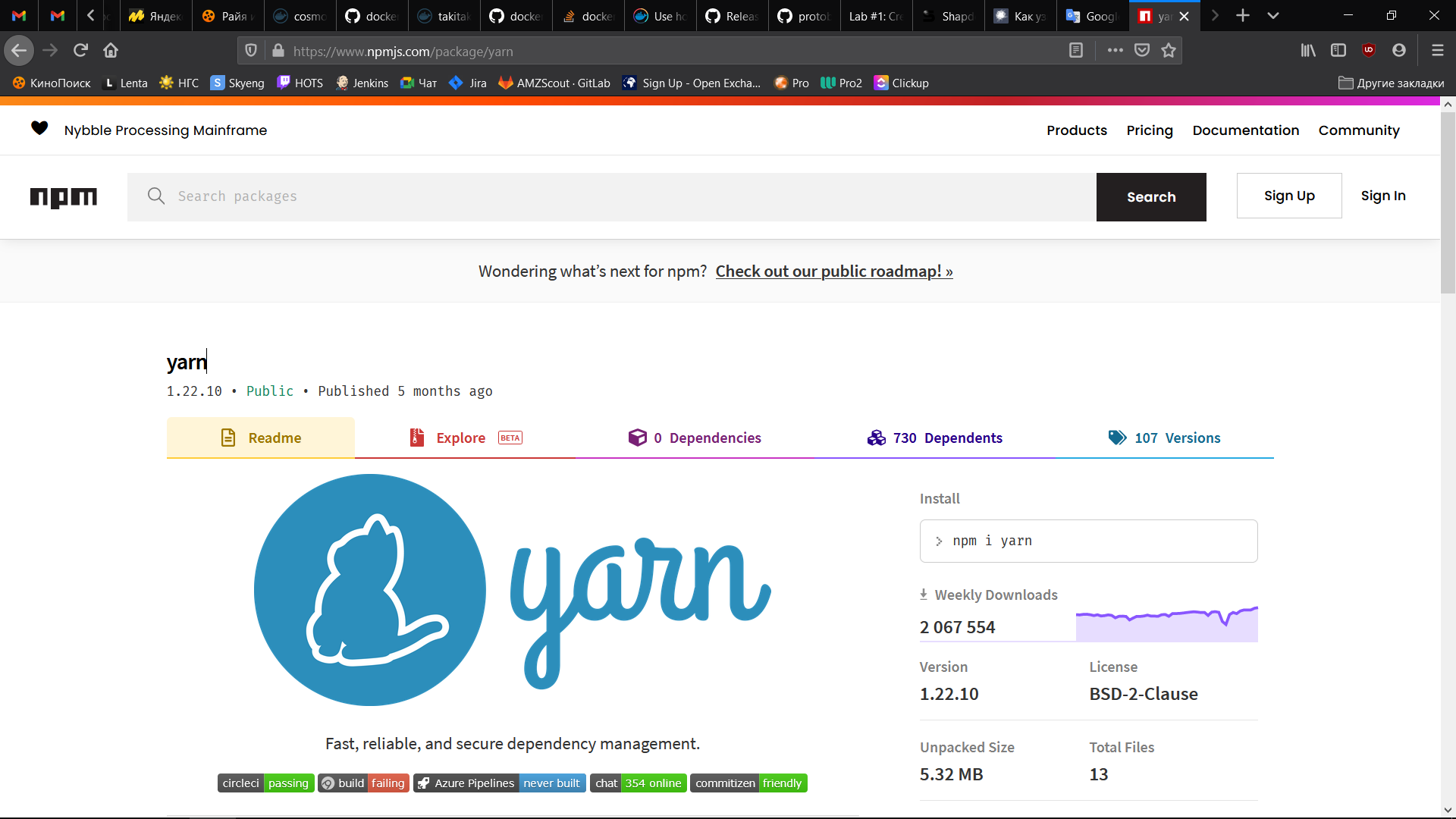This screenshot has width=1456, height=819.
Task: Reload the current page
Action: coord(80,50)
